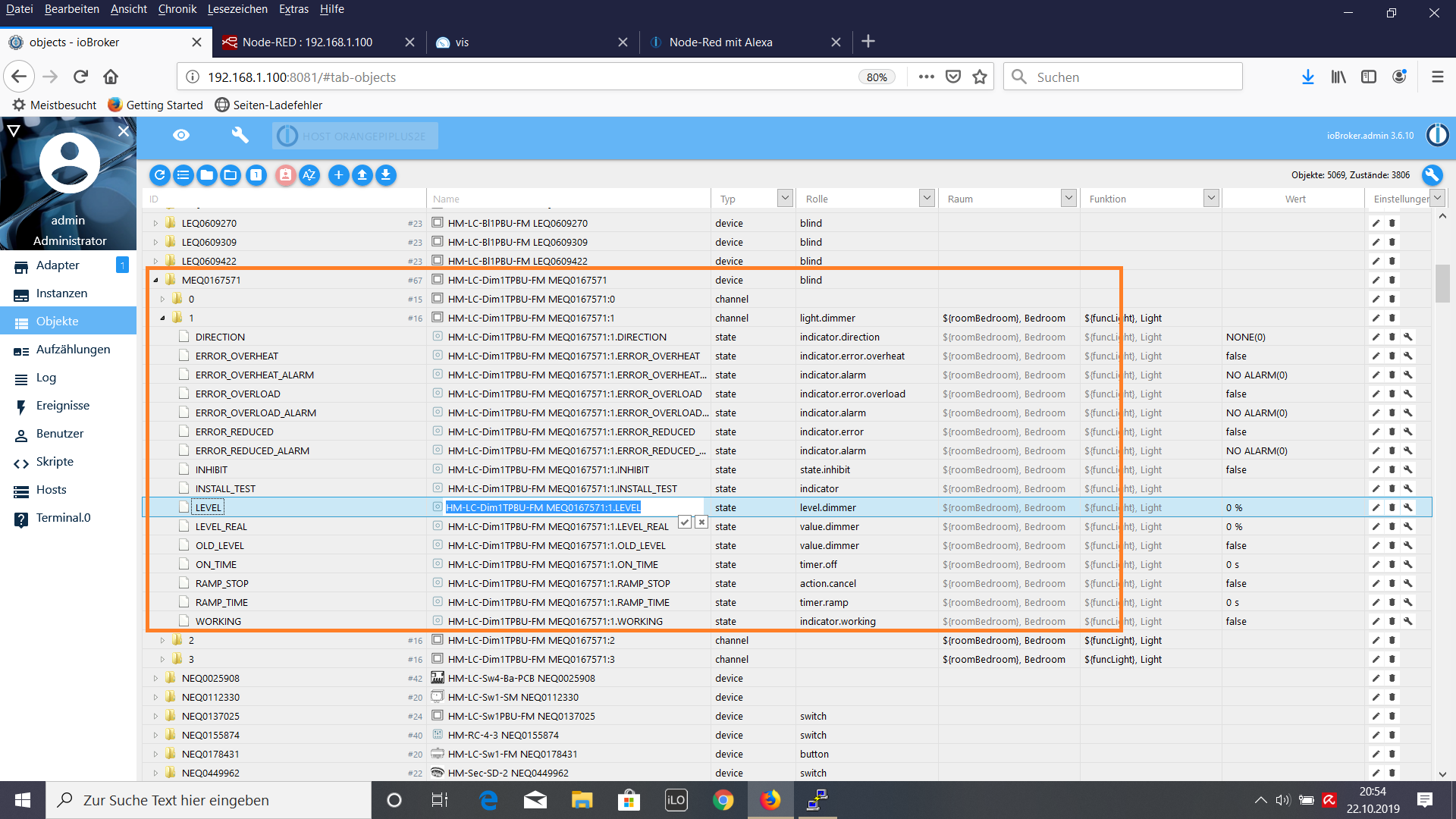Add a new object with plus button
This screenshot has height=819, width=1456.
[x=338, y=175]
